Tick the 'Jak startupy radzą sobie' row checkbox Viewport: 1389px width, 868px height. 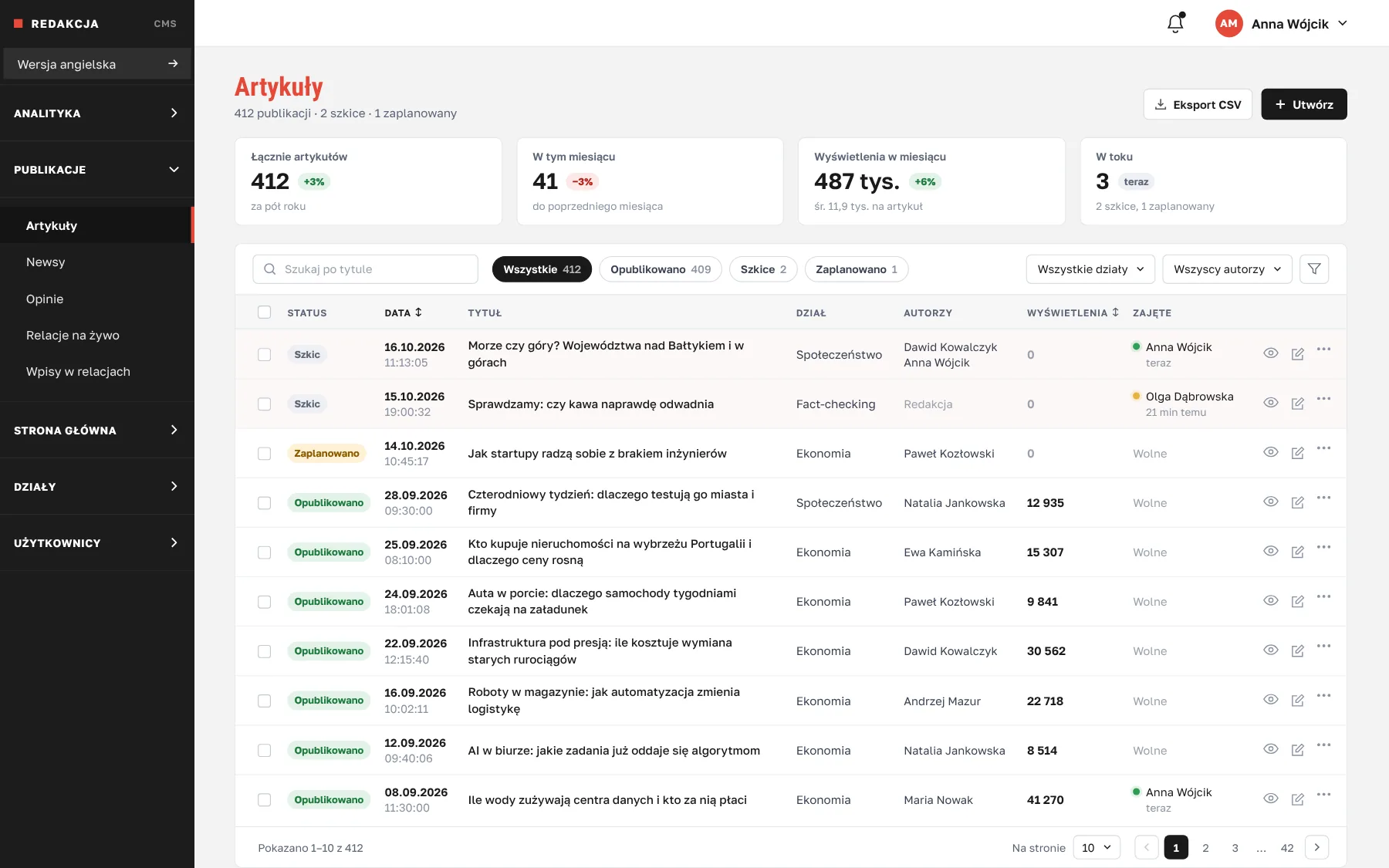point(265,454)
